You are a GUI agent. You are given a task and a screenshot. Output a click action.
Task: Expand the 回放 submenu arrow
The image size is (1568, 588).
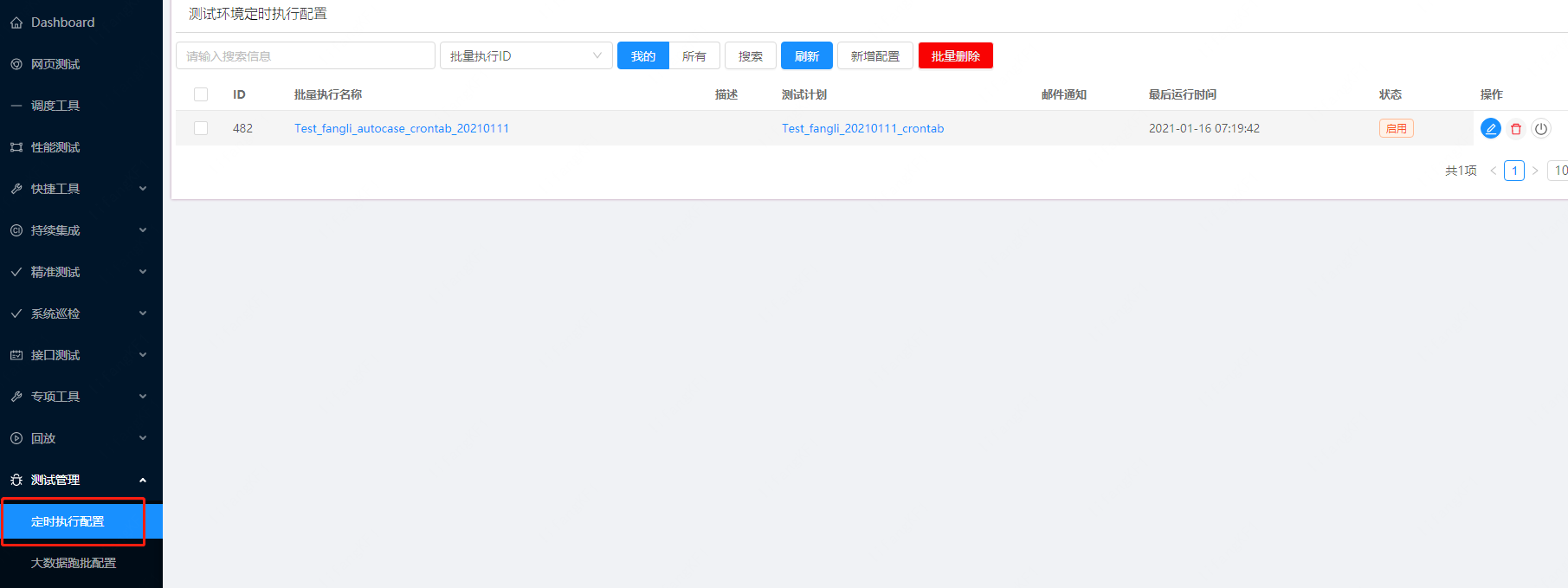pos(143,438)
